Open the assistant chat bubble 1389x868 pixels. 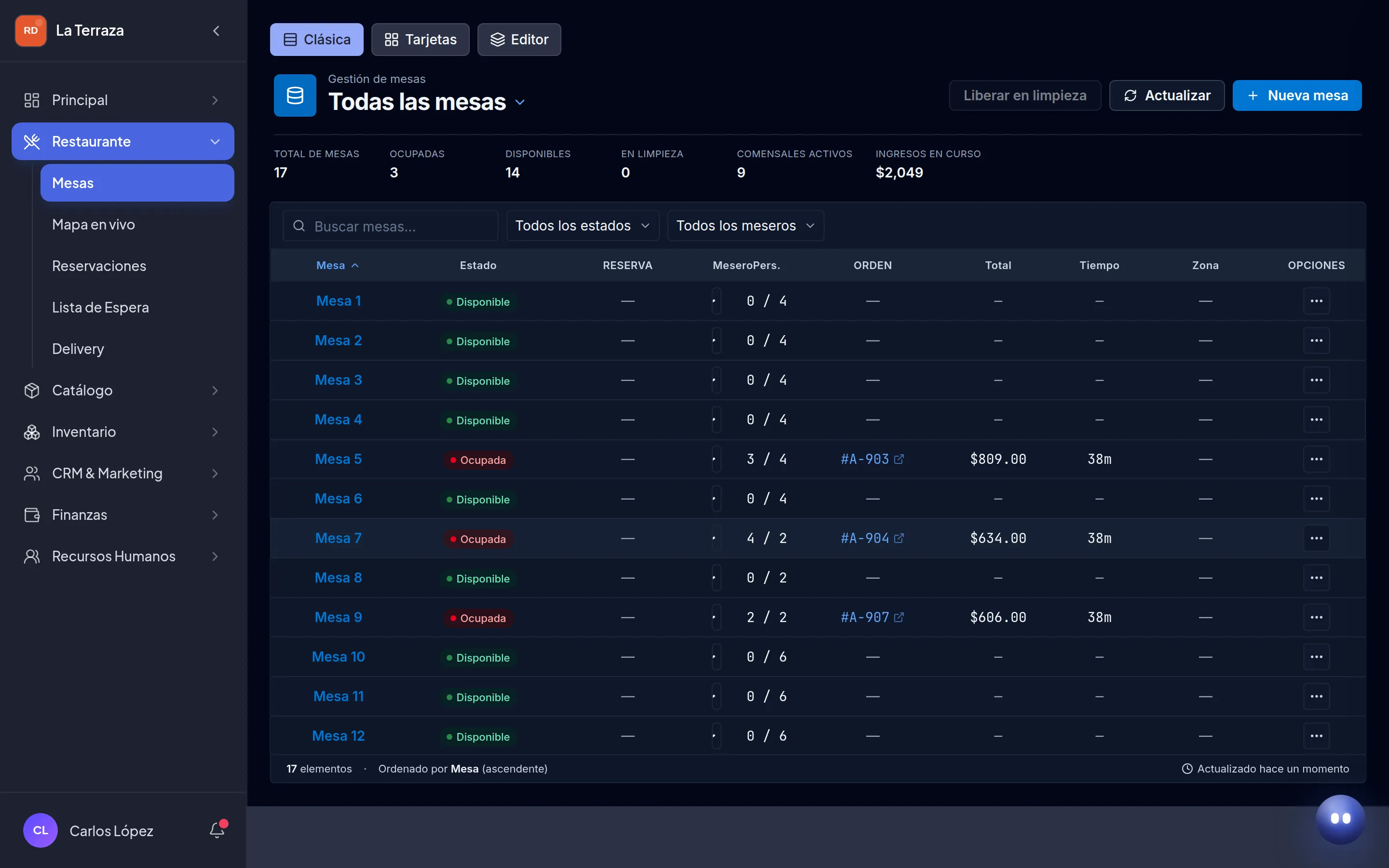tap(1340, 819)
